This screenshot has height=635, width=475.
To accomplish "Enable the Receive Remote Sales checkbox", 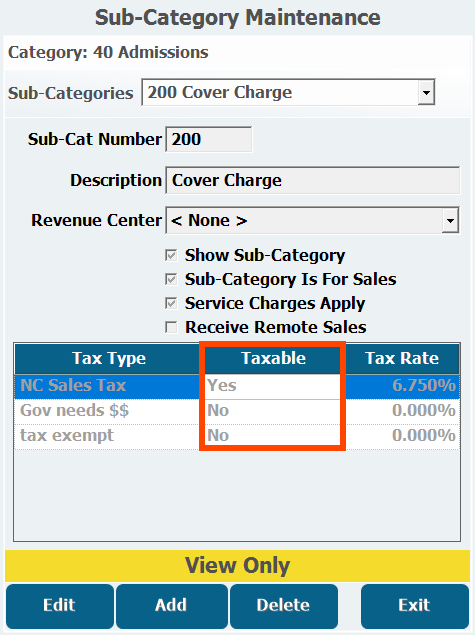I will (x=171, y=327).
